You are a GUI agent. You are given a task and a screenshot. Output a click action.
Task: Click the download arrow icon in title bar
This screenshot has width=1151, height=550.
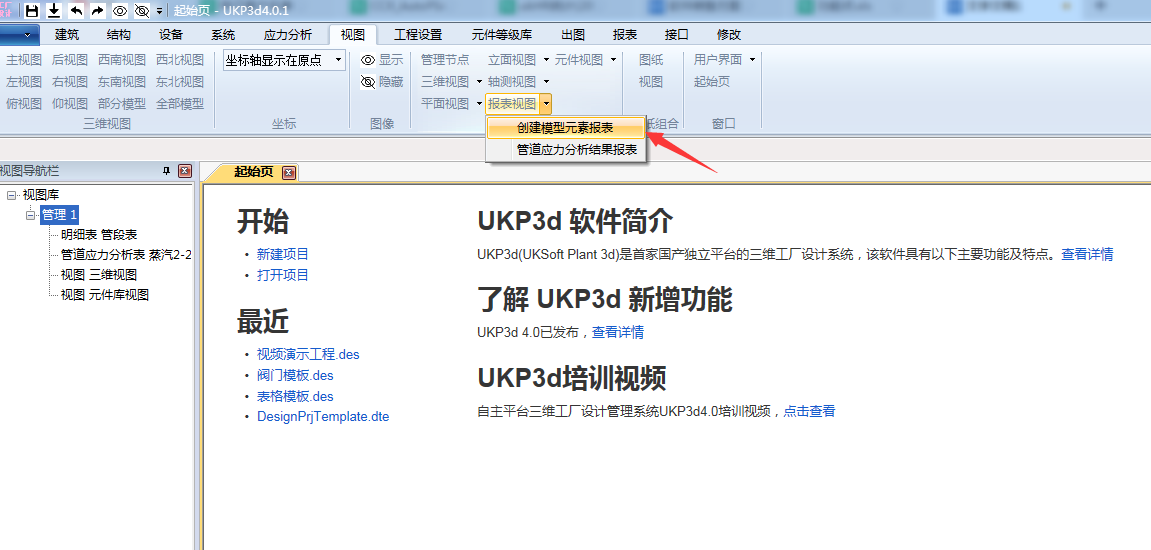[54, 11]
